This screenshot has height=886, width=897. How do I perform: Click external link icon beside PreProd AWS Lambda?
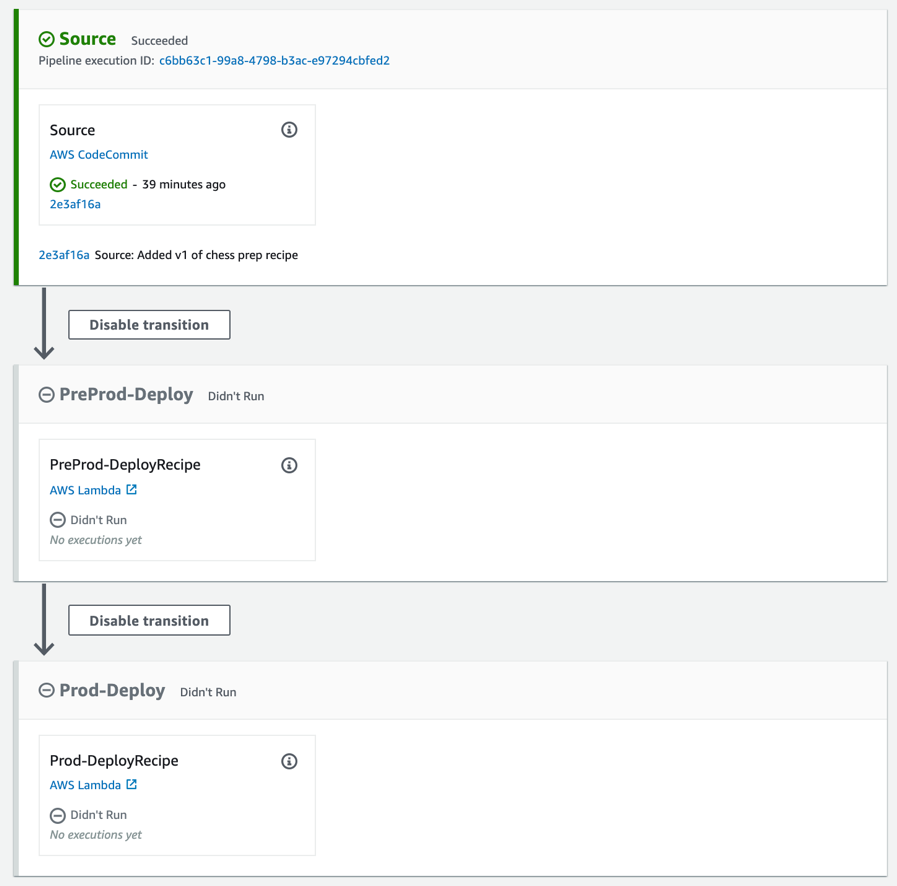click(x=132, y=490)
